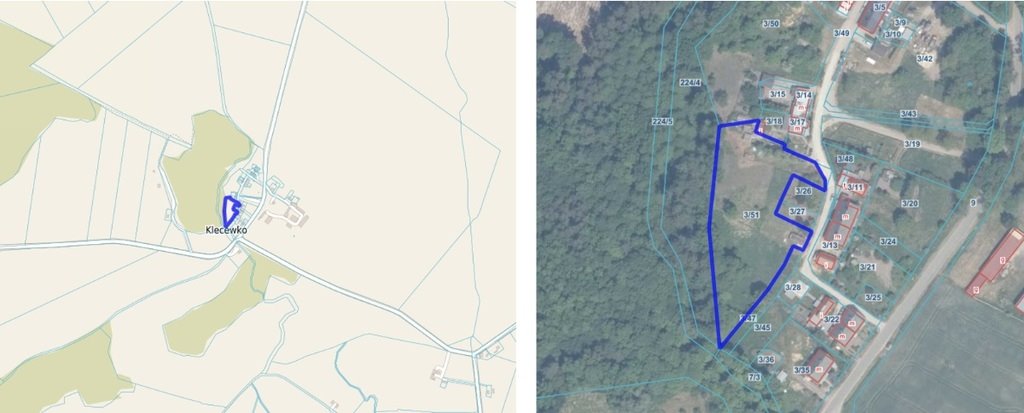Click parcel label 3/28

coord(793,288)
